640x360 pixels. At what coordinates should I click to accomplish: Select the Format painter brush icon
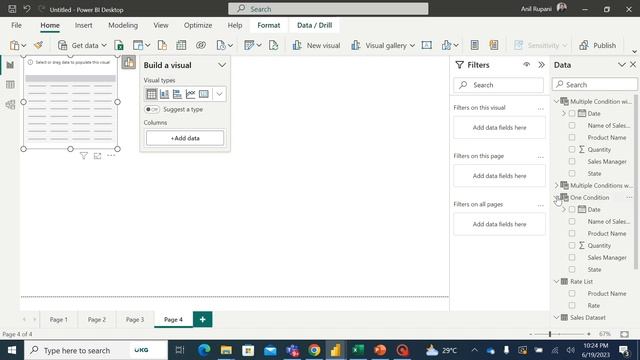38,45
